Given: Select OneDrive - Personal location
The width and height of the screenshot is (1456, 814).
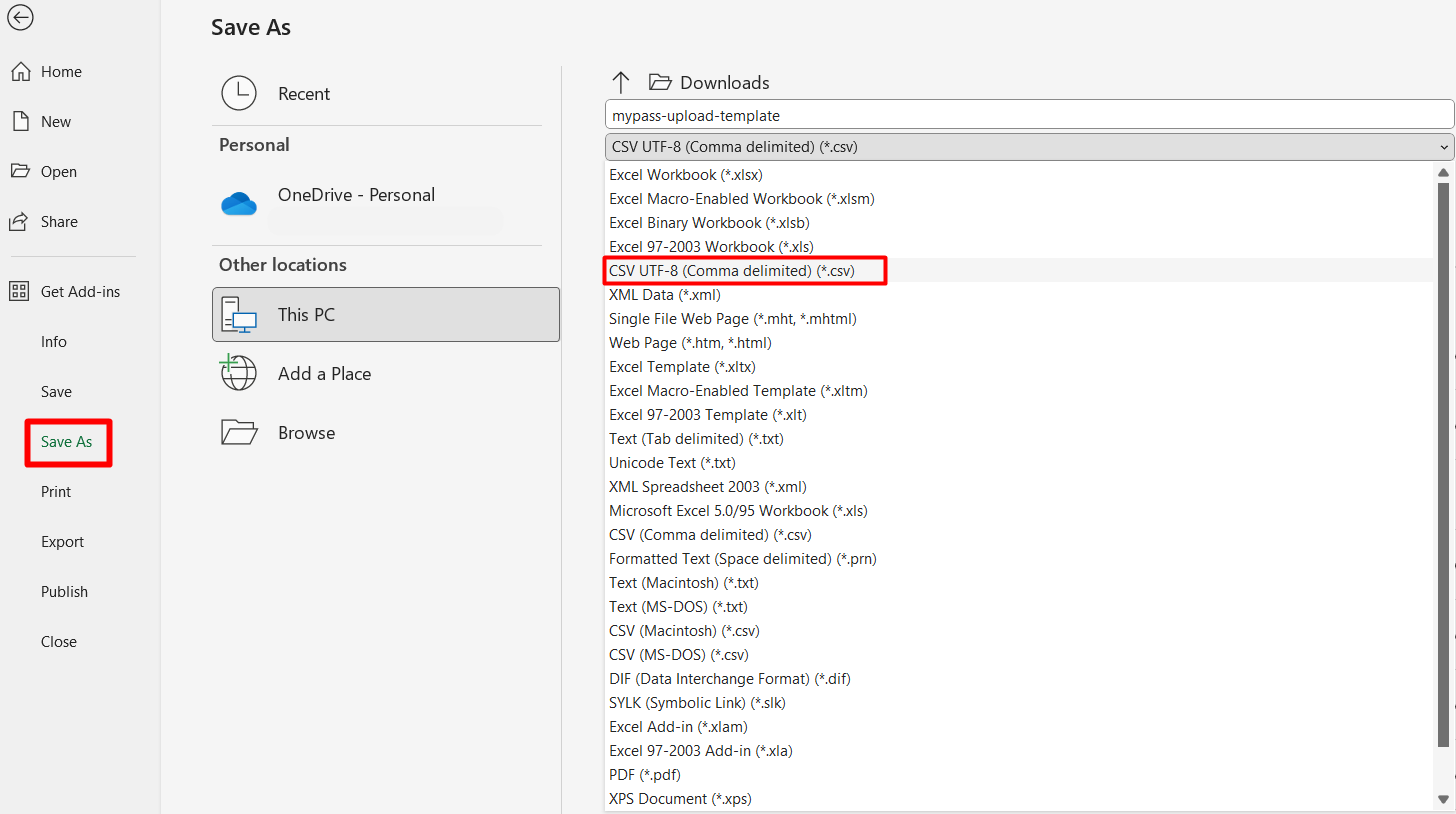Looking at the screenshot, I should [x=357, y=195].
